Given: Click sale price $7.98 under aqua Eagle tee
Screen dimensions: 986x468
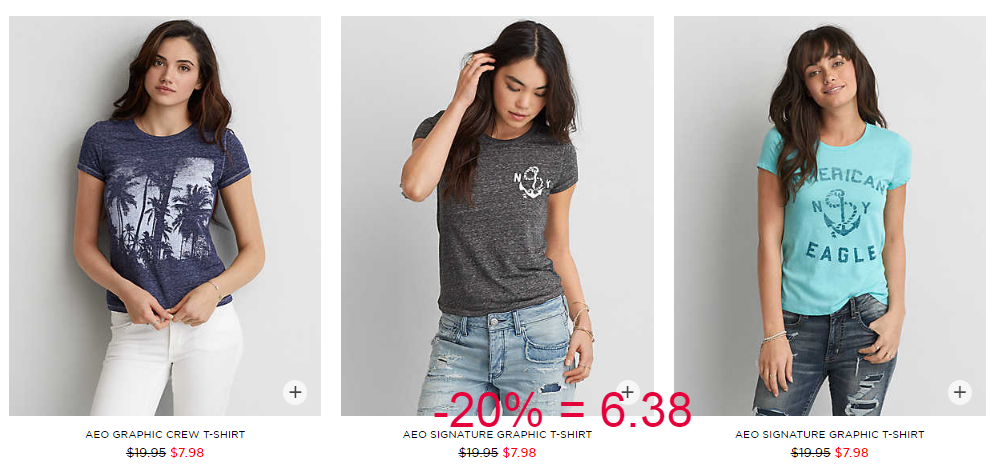Looking at the screenshot, I should pos(851,453).
